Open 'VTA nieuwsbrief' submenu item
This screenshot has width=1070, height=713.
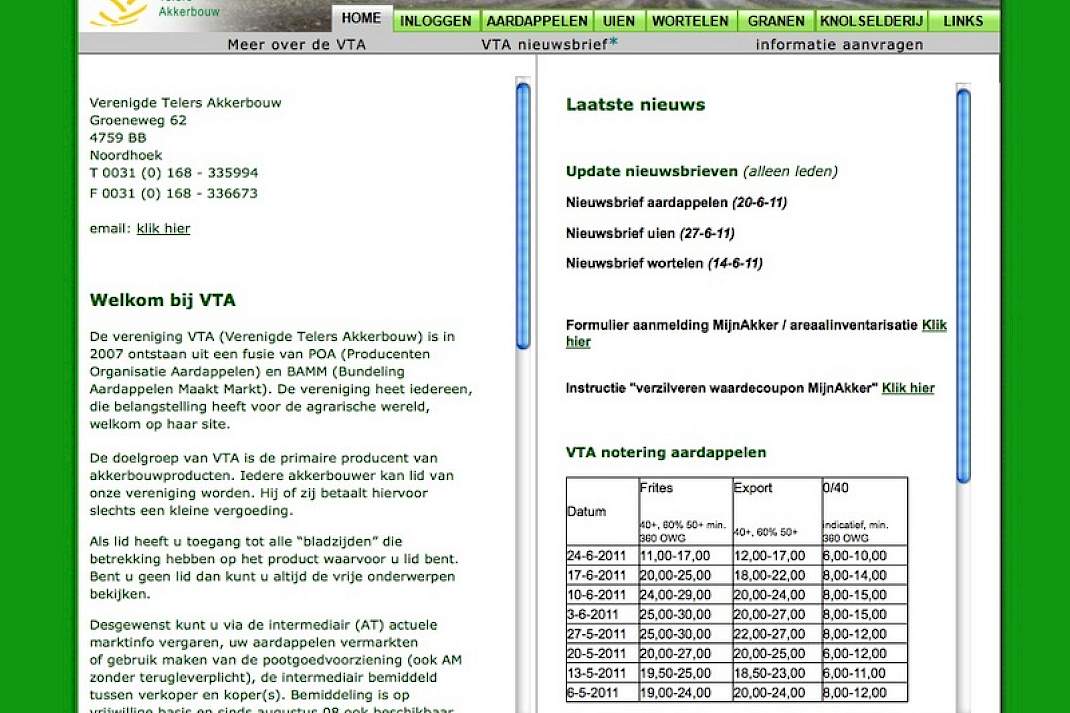tap(549, 44)
